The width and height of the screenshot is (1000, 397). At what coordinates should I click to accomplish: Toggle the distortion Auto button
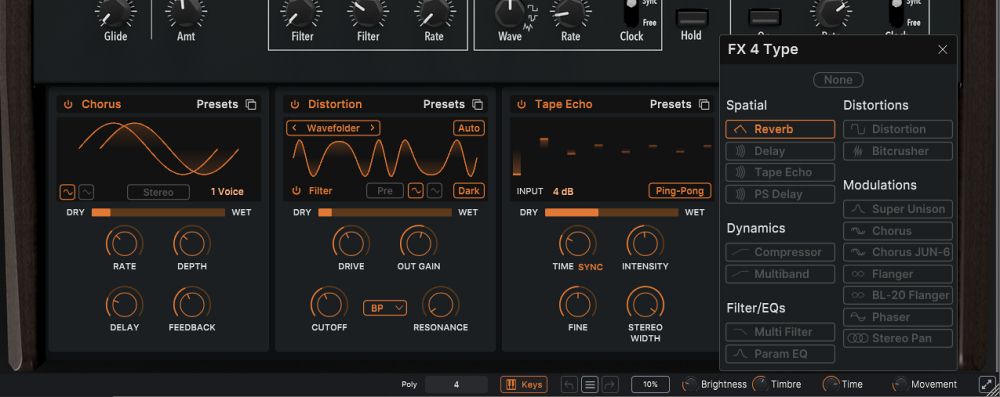pyautogui.click(x=469, y=128)
